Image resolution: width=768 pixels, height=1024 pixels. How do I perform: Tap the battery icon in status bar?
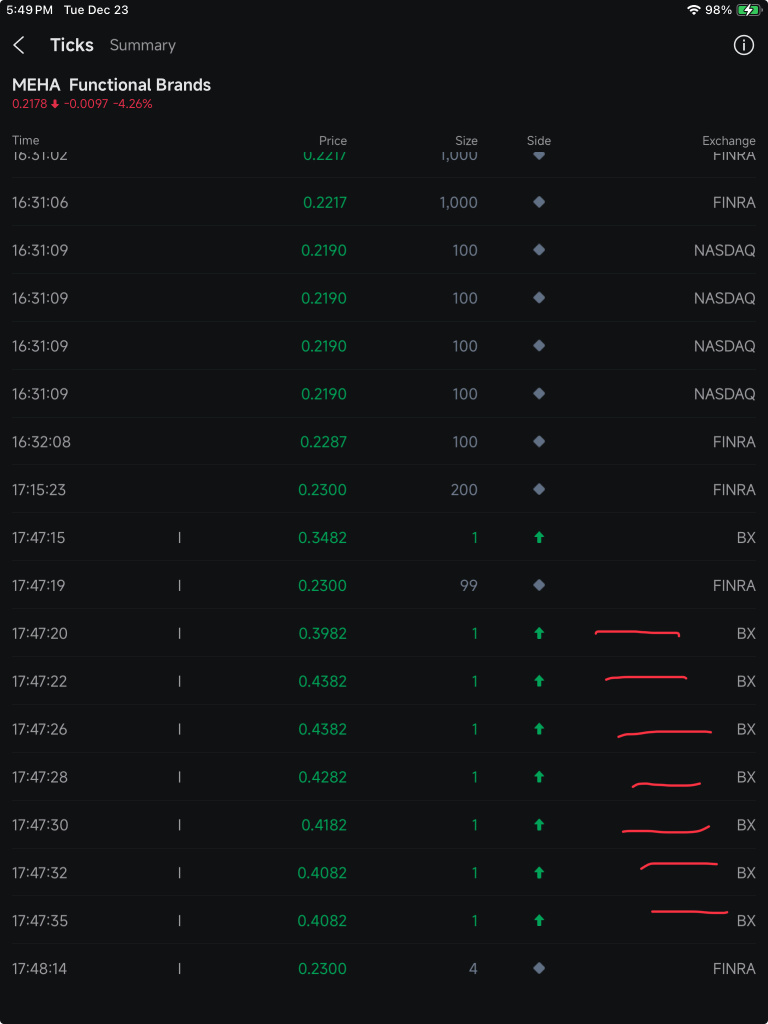(747, 10)
